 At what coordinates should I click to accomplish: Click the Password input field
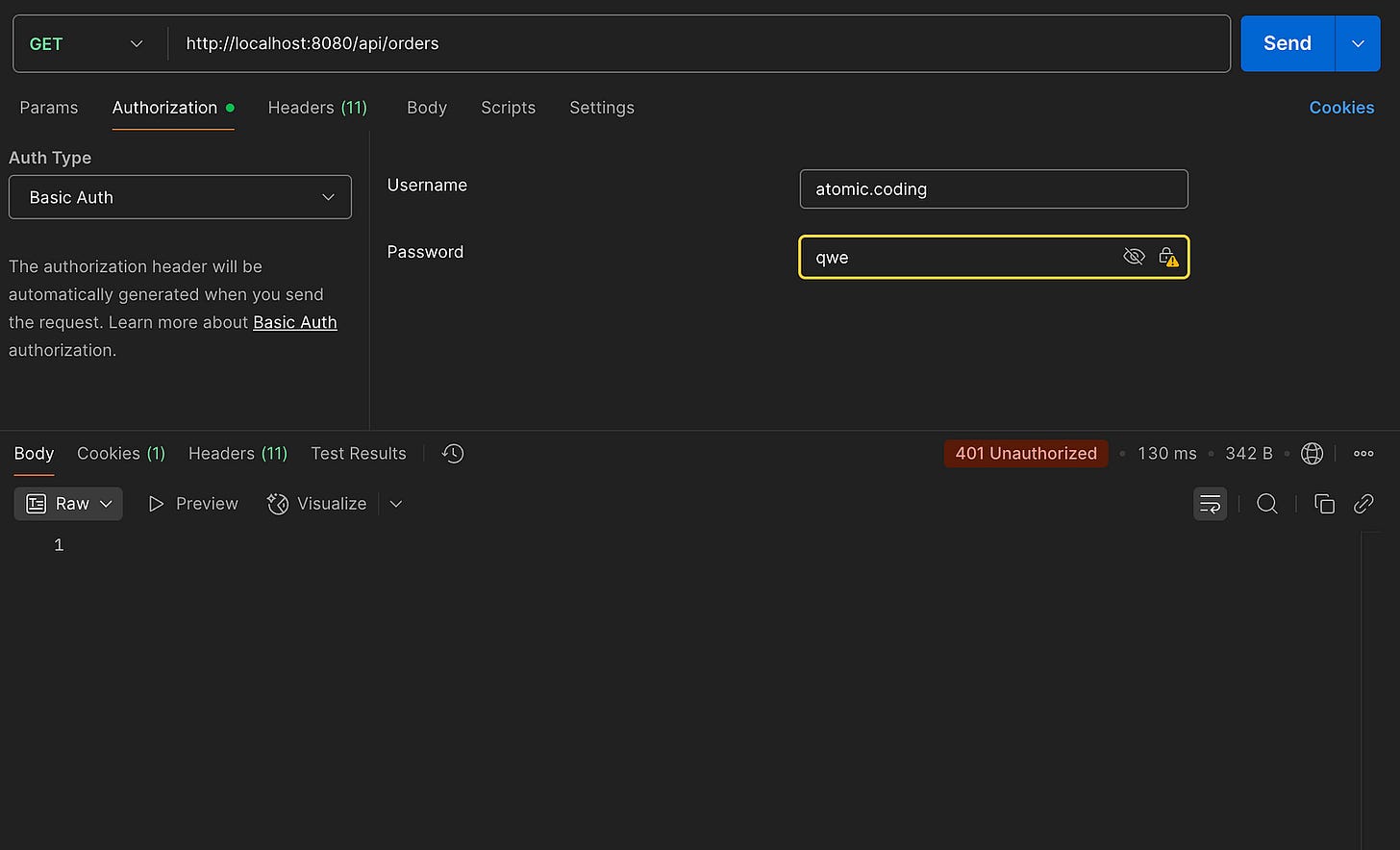coord(993,257)
